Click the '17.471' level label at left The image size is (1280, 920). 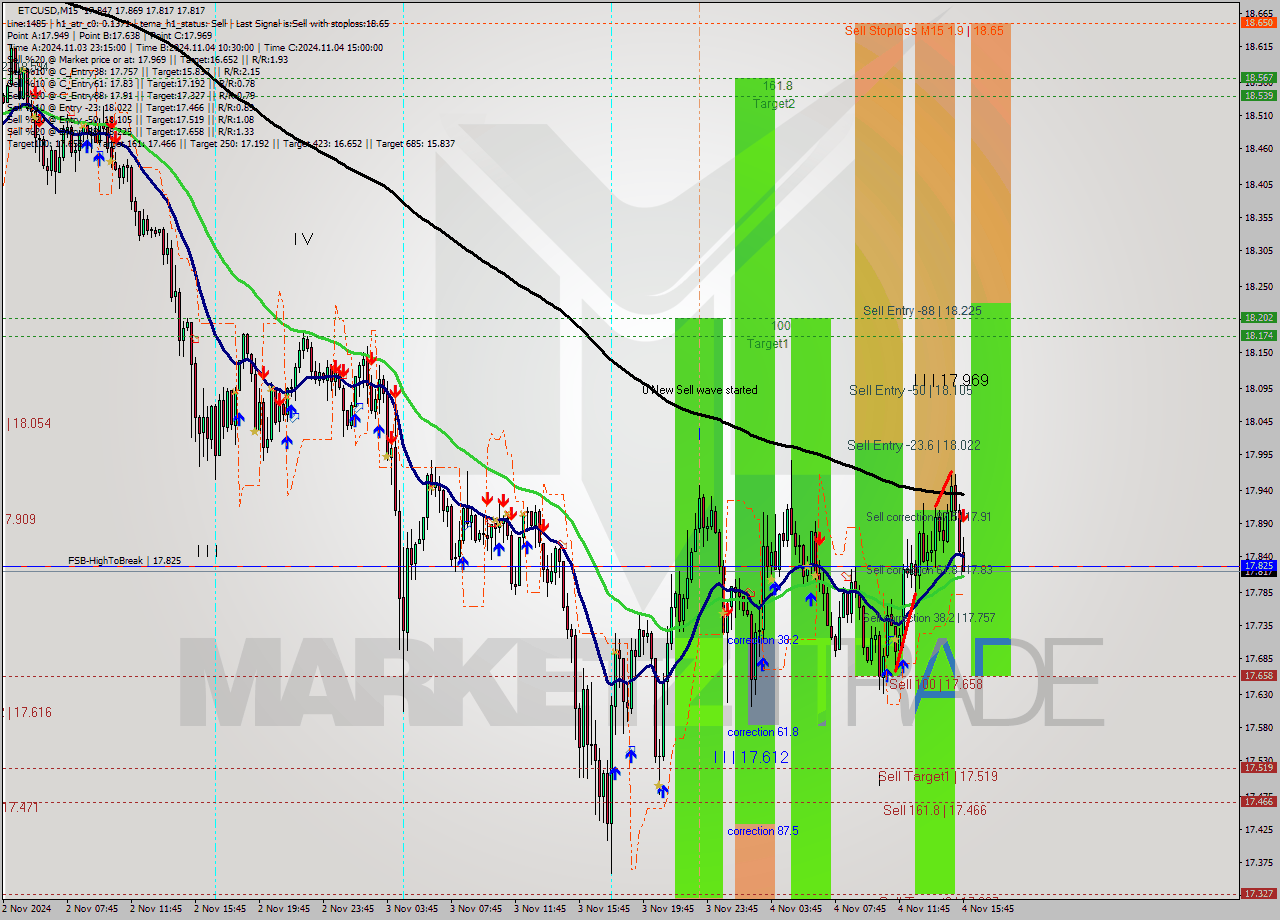(21, 807)
